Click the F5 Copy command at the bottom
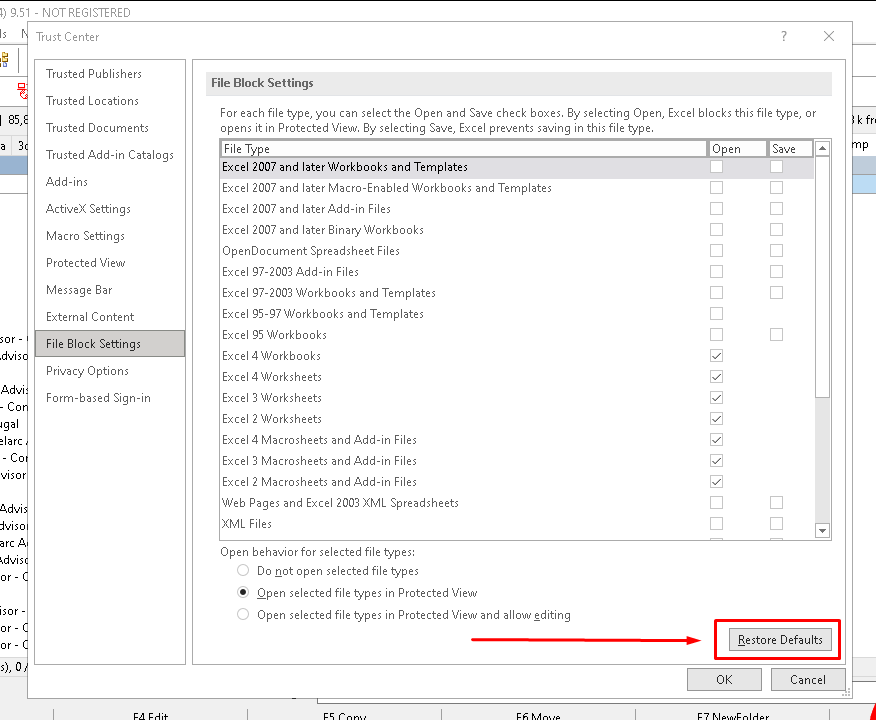Image resolution: width=876 pixels, height=720 pixels. pos(345,714)
